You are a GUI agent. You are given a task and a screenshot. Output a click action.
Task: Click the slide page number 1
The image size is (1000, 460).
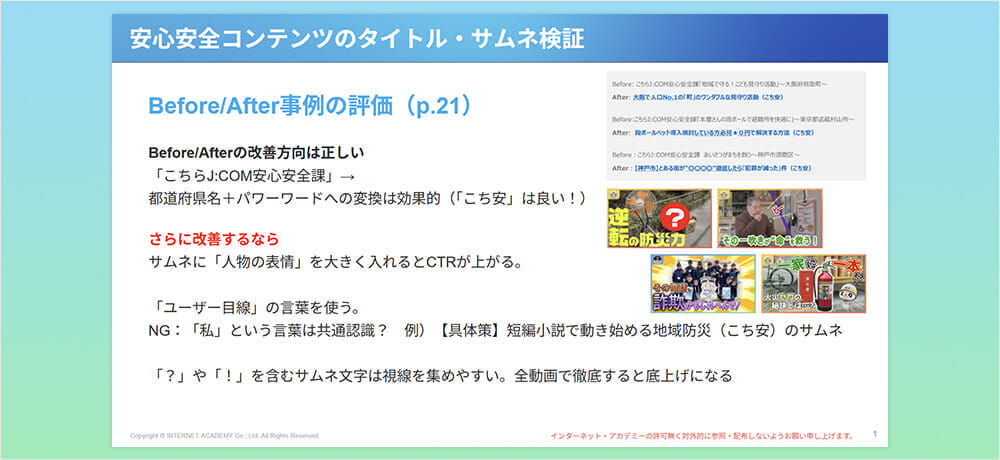[x=875, y=434]
